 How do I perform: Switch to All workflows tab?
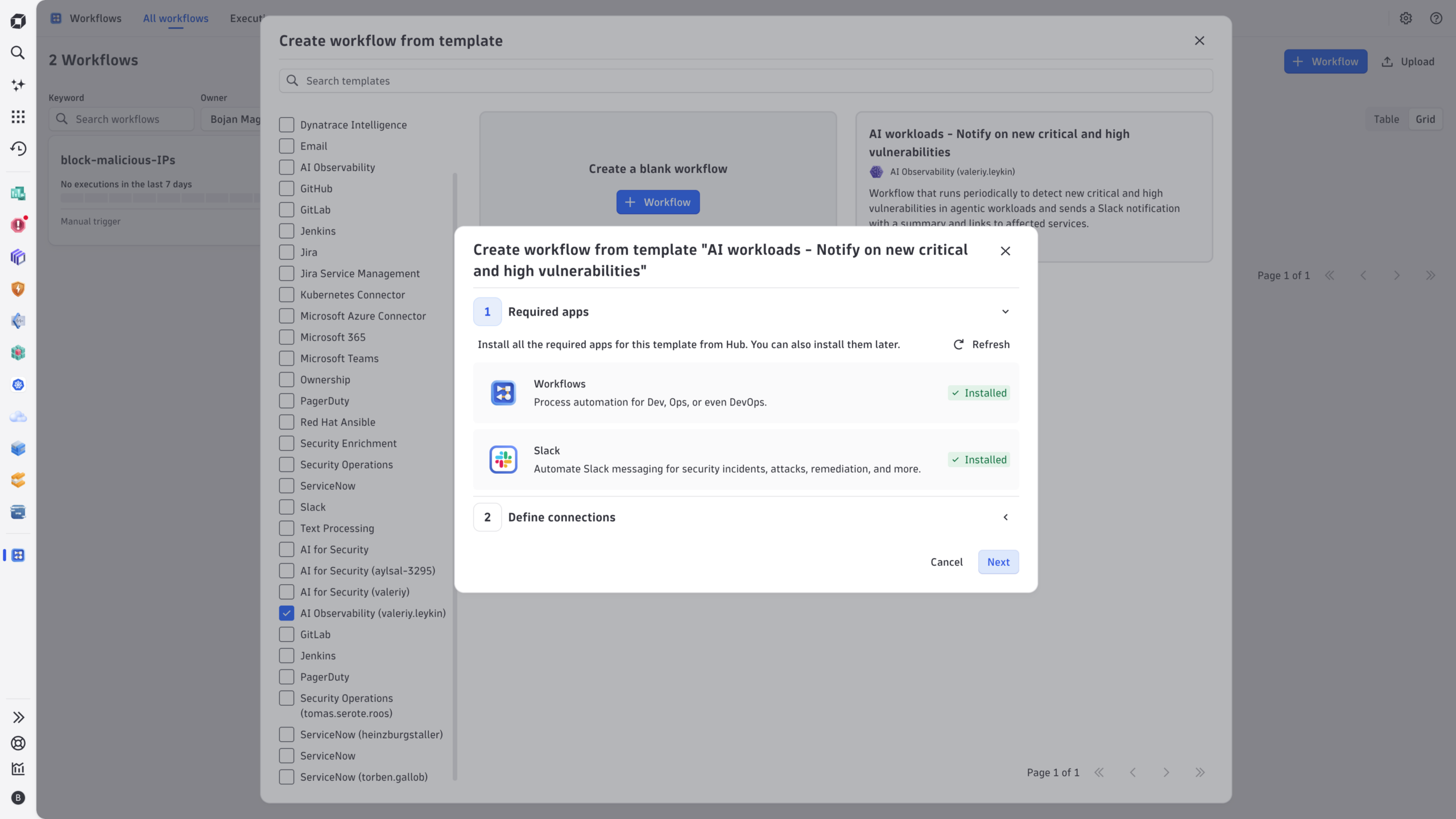point(176,18)
